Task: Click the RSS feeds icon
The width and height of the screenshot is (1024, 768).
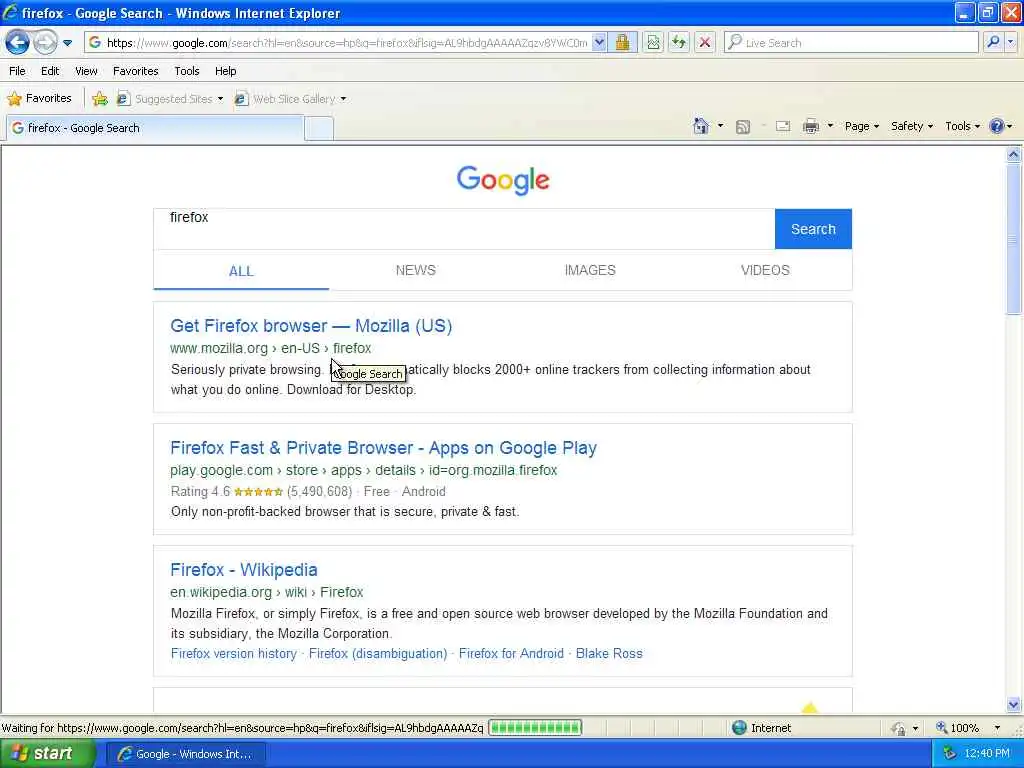Action: click(x=743, y=127)
